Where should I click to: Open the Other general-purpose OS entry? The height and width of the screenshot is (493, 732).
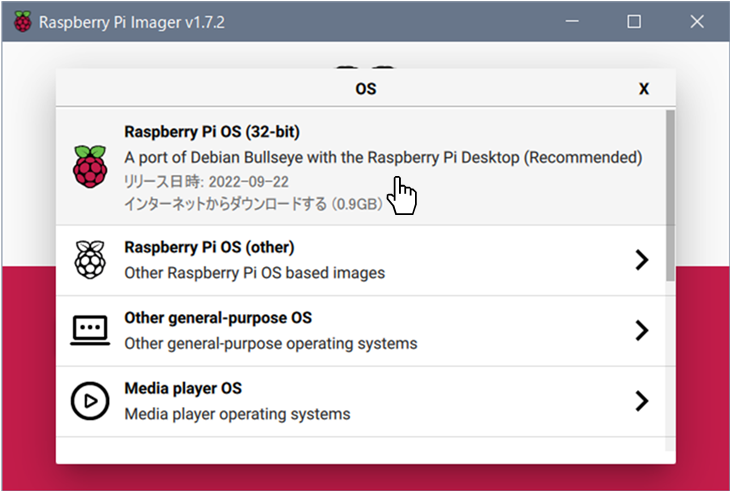point(360,331)
